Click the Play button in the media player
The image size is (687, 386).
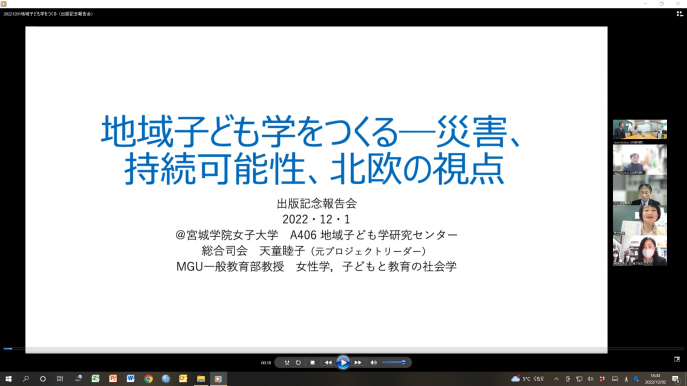[343, 362]
